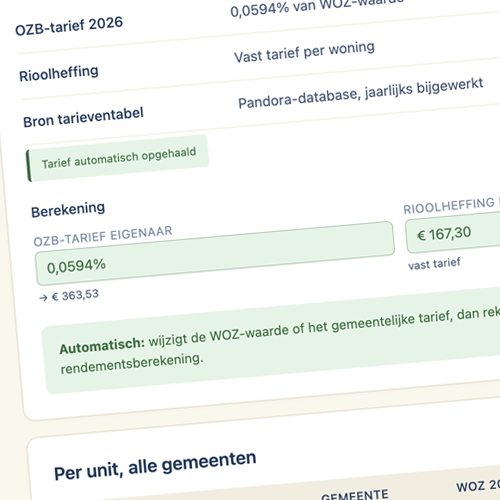Click the 'Bron tarieventabel' row label
The image size is (500, 500).
(83, 117)
